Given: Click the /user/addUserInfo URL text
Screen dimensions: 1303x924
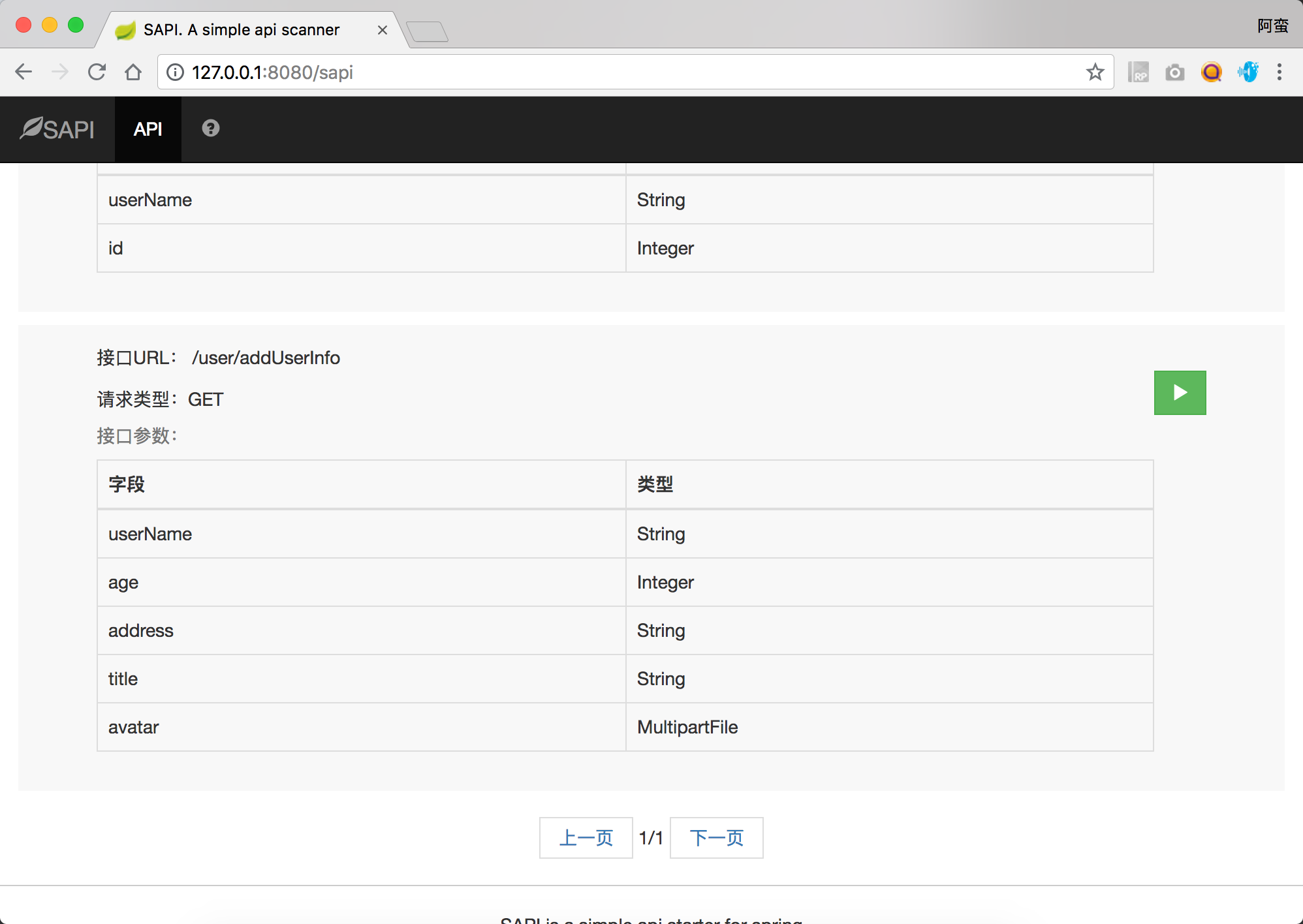Looking at the screenshot, I should point(266,358).
